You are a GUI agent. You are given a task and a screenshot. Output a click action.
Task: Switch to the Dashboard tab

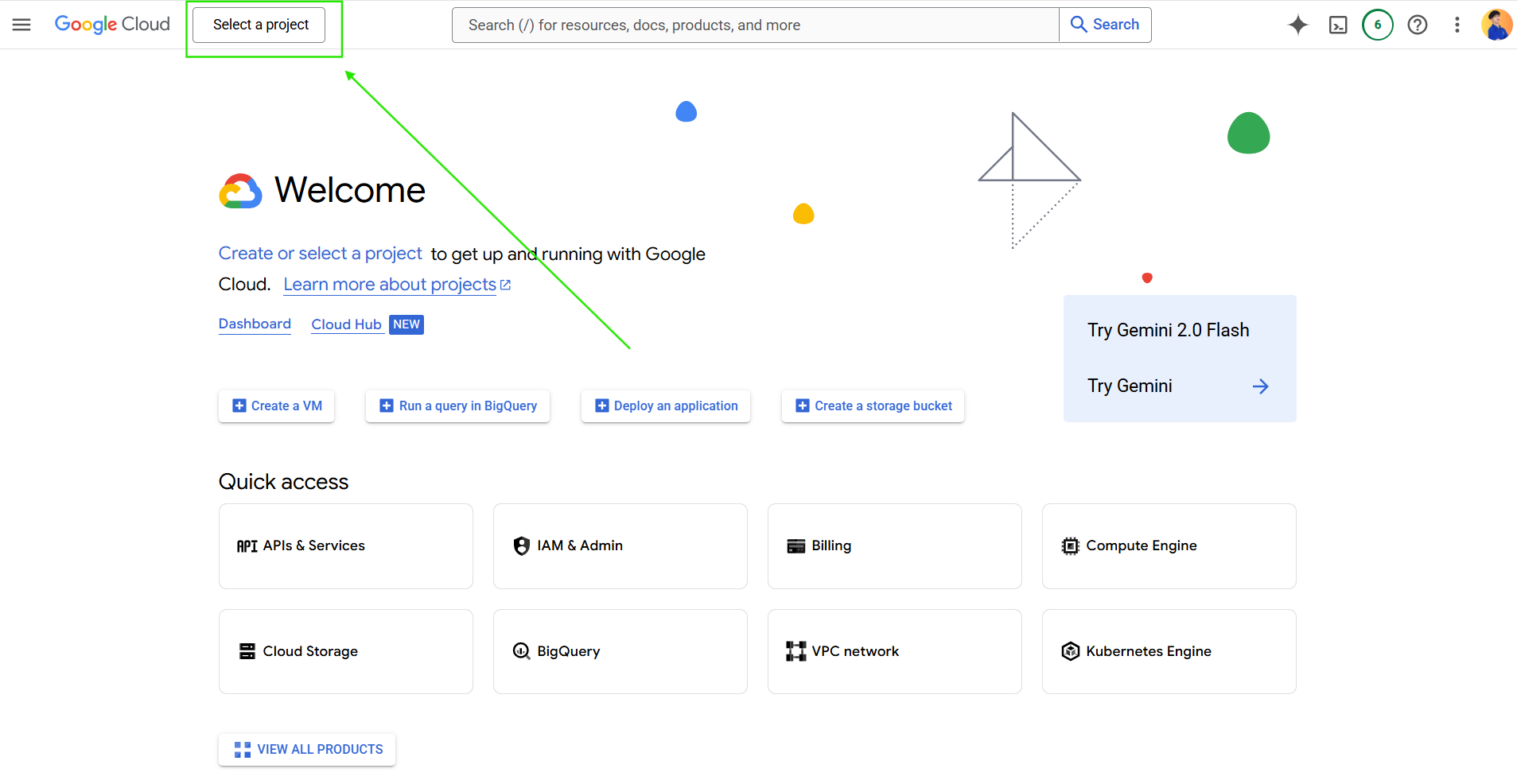coord(255,324)
